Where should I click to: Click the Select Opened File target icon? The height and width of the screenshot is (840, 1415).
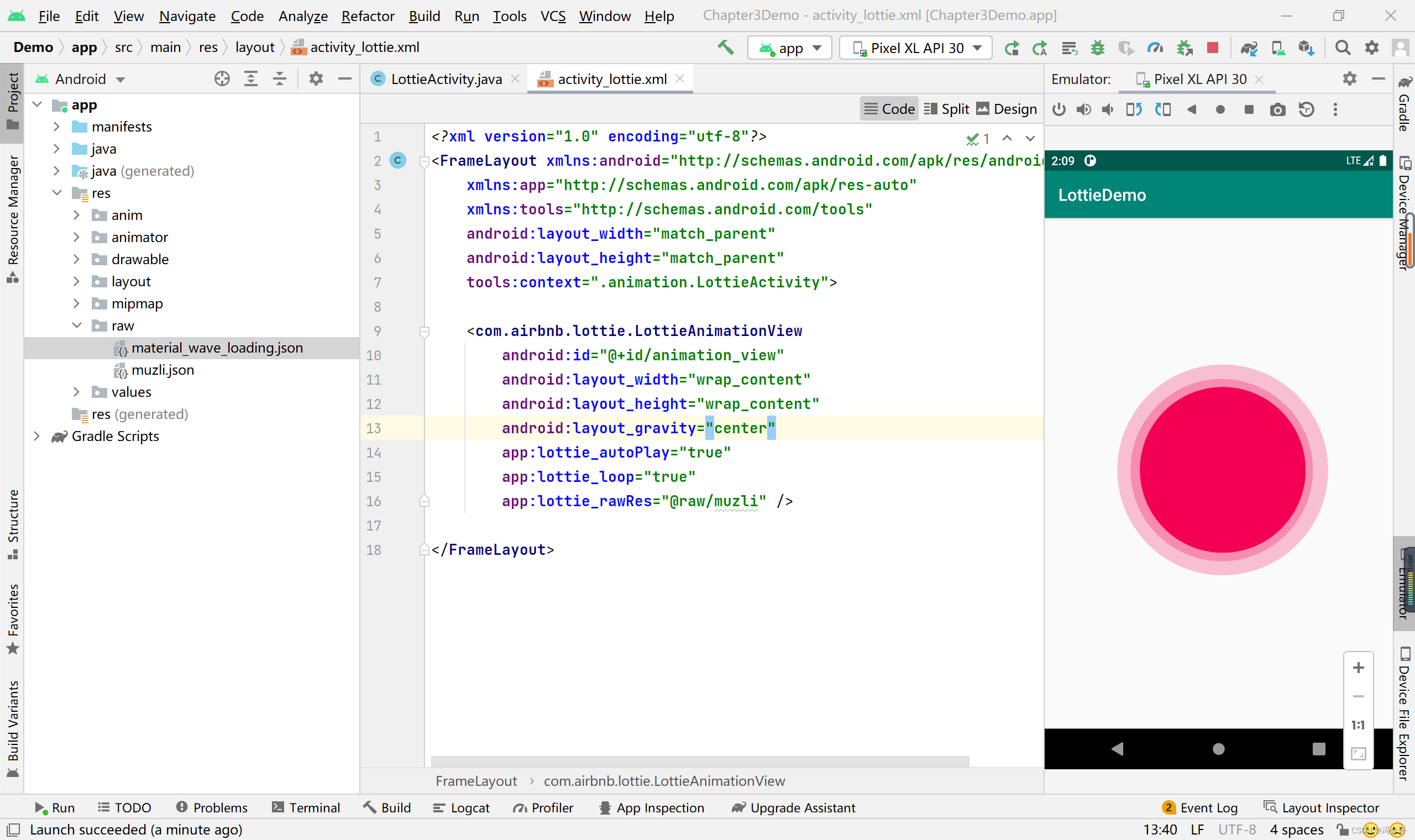(222, 79)
